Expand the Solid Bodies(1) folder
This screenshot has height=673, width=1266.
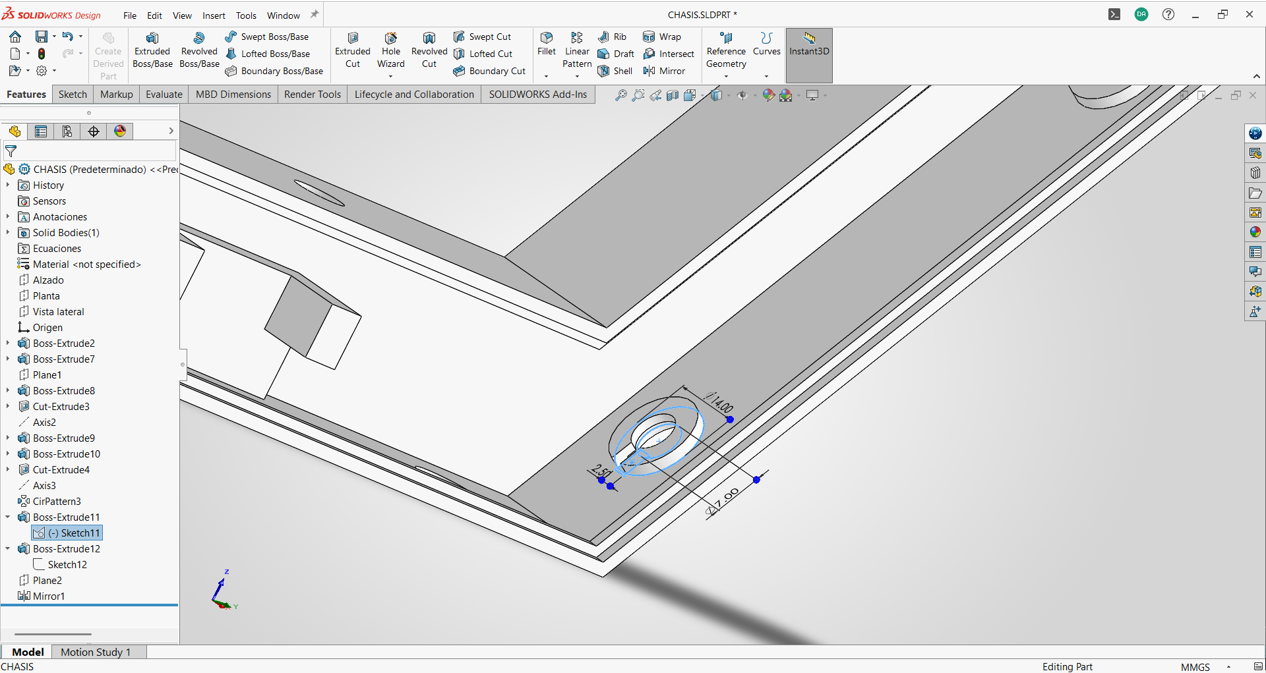coord(8,233)
